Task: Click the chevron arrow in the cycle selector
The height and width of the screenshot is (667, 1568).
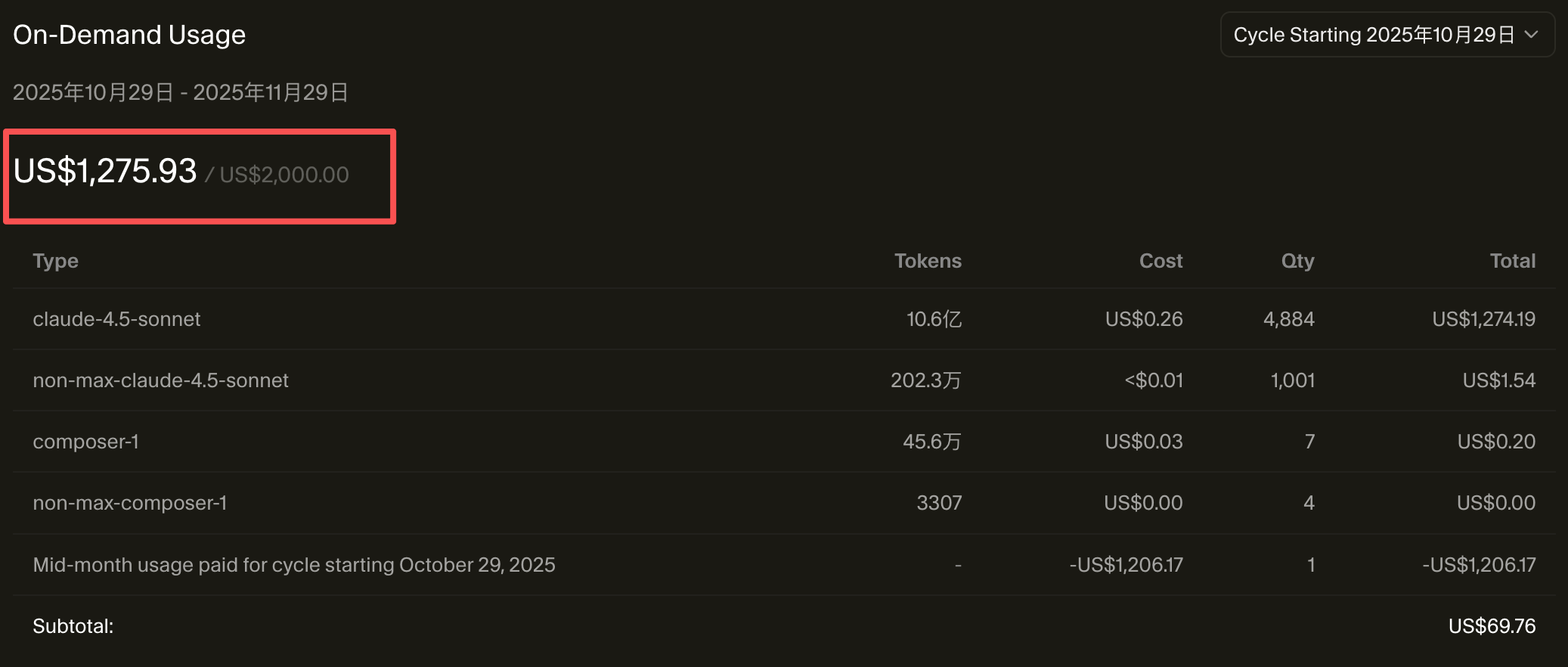Action: (x=1531, y=35)
